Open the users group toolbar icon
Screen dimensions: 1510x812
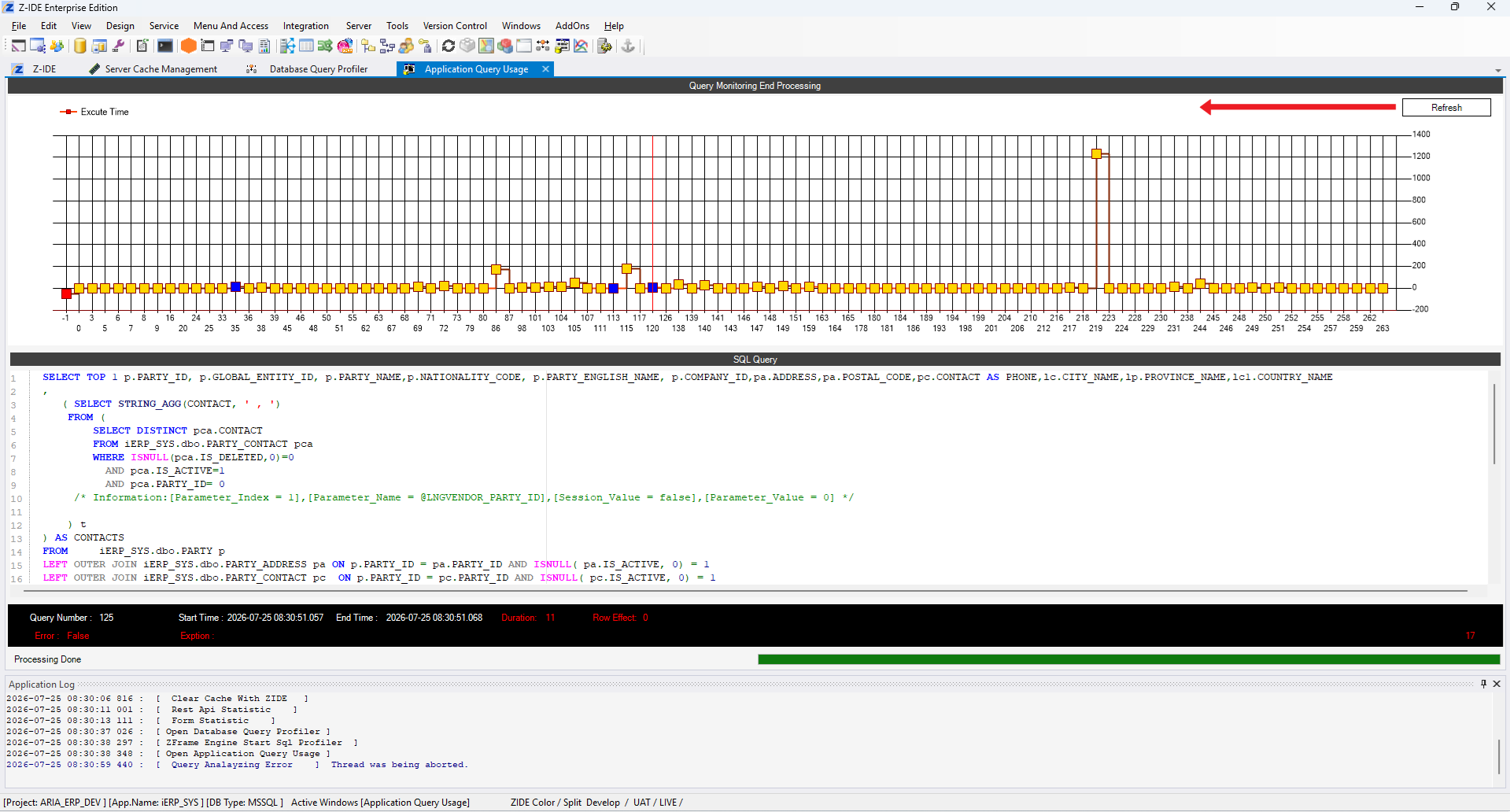[57, 46]
